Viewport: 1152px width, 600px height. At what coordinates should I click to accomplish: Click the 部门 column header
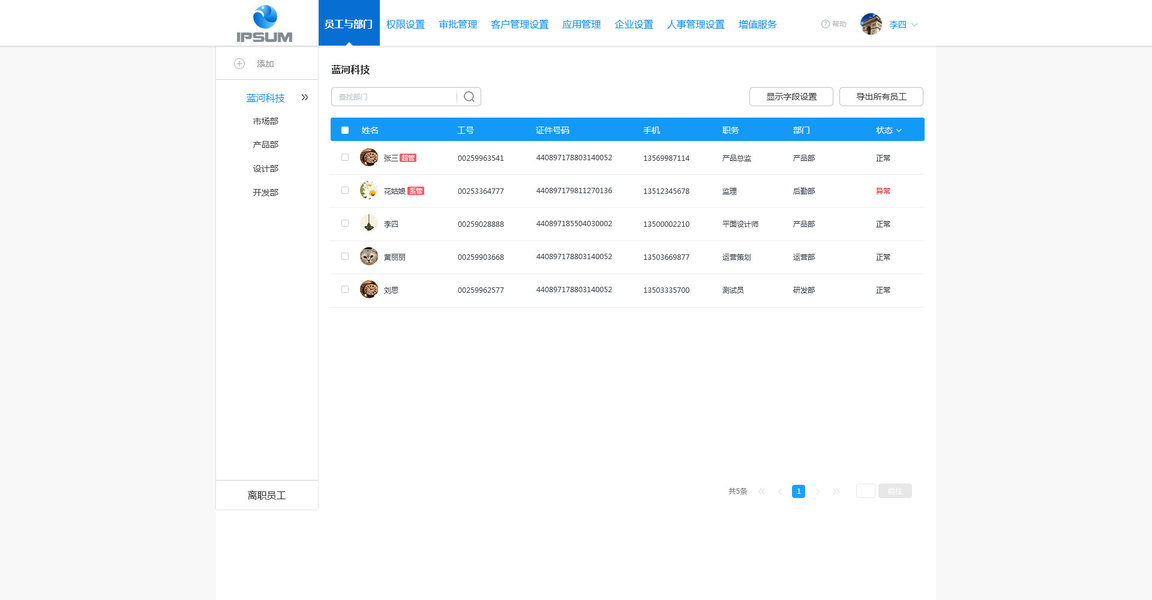point(802,130)
